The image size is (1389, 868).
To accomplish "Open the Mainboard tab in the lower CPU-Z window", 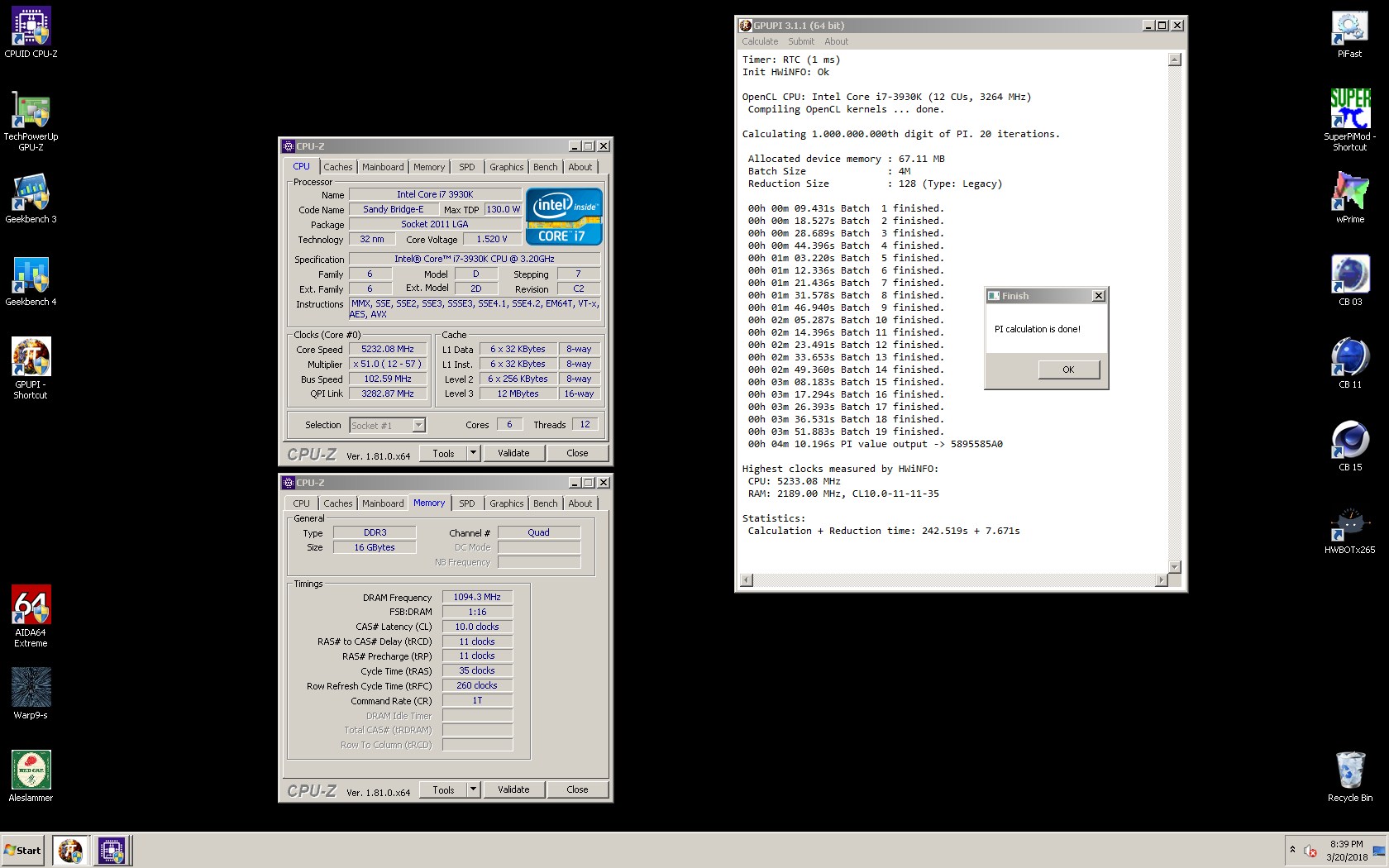I will (383, 503).
